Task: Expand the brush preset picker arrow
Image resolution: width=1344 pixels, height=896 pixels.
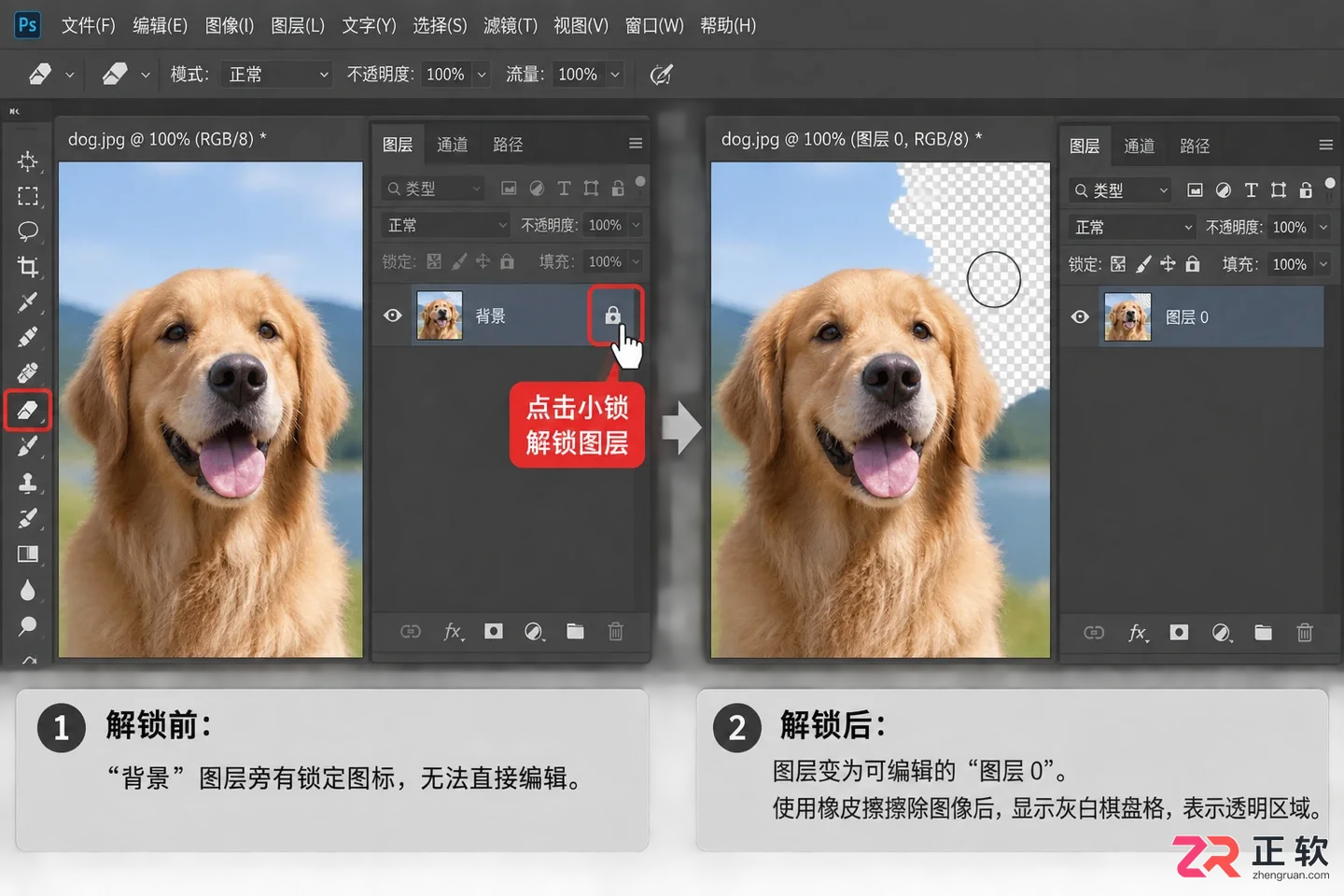Action: 146,75
